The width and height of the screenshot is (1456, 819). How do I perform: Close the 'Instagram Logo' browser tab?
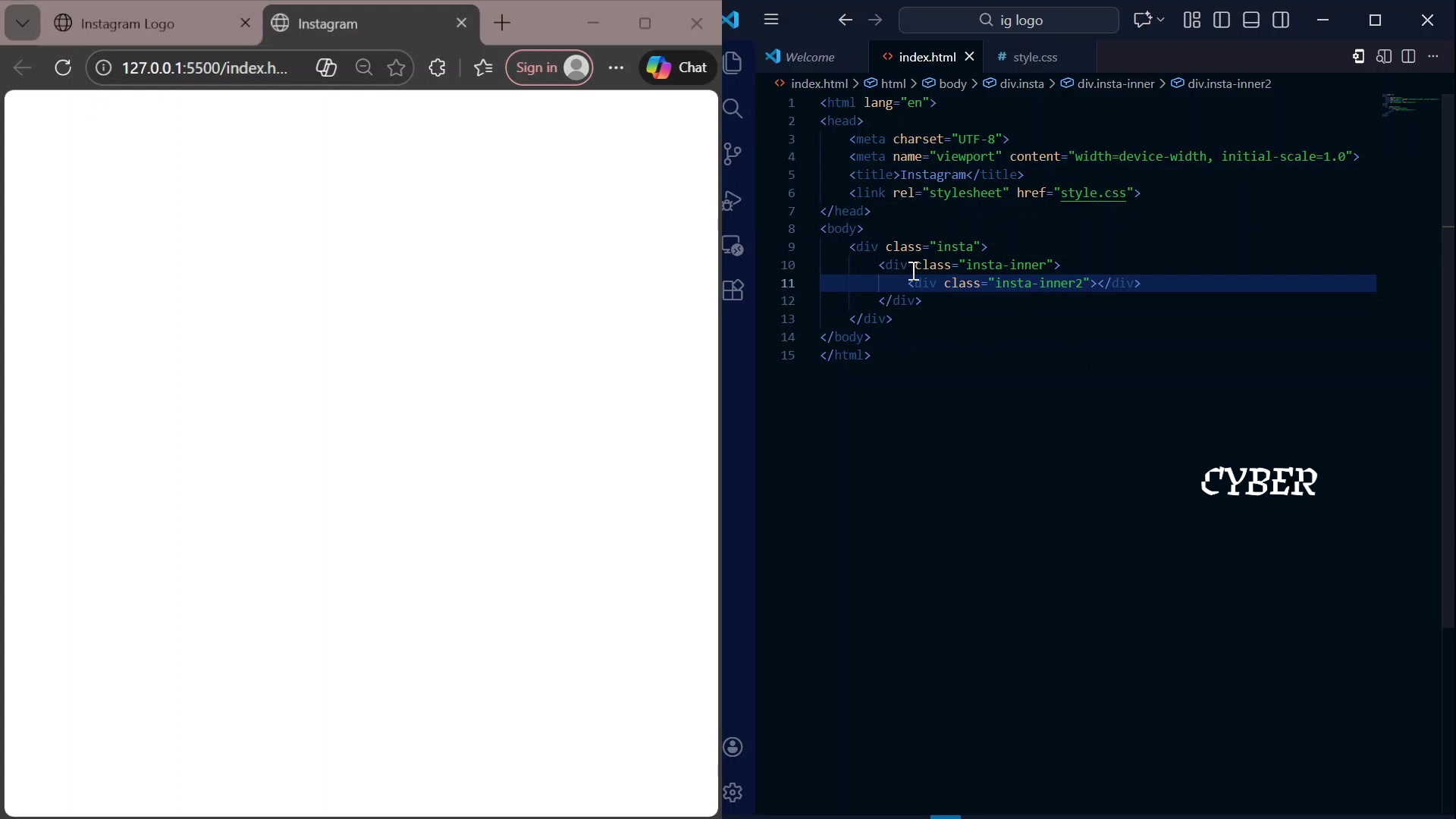coord(245,24)
